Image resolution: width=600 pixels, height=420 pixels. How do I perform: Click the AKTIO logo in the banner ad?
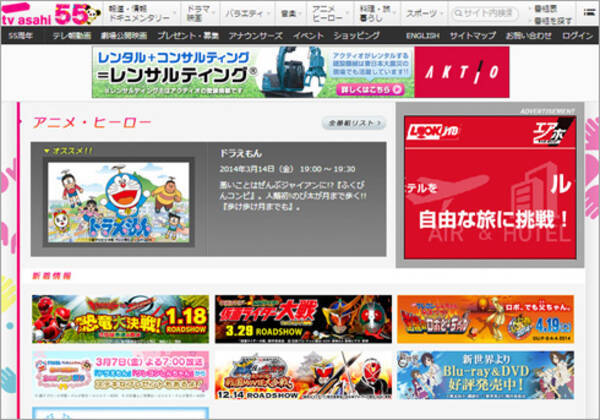461,72
